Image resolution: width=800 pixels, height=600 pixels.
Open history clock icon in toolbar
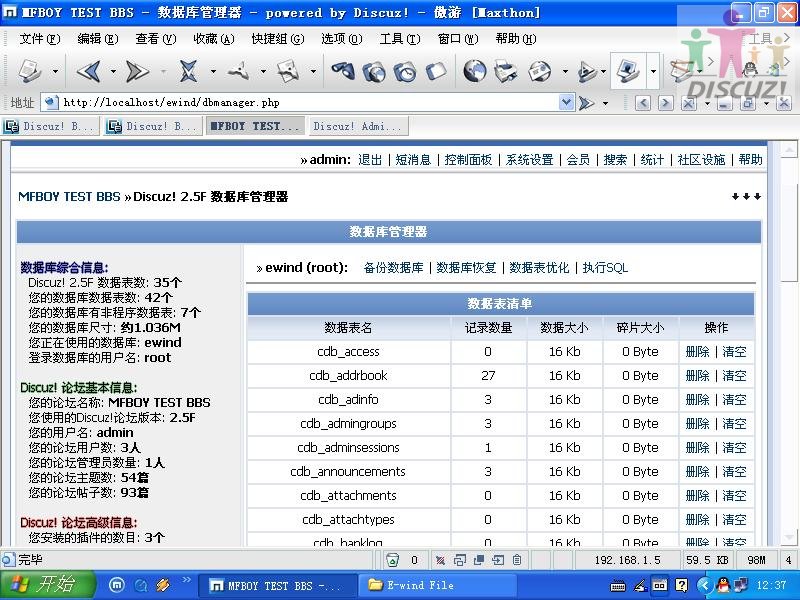405,71
